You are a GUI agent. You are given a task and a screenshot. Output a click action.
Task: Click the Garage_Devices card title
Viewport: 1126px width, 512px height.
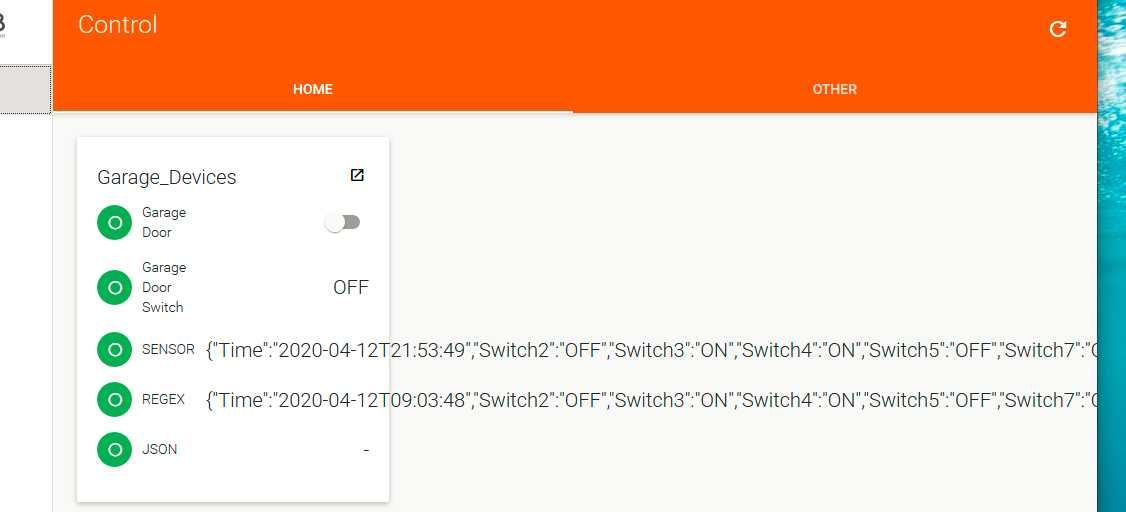[x=167, y=178]
